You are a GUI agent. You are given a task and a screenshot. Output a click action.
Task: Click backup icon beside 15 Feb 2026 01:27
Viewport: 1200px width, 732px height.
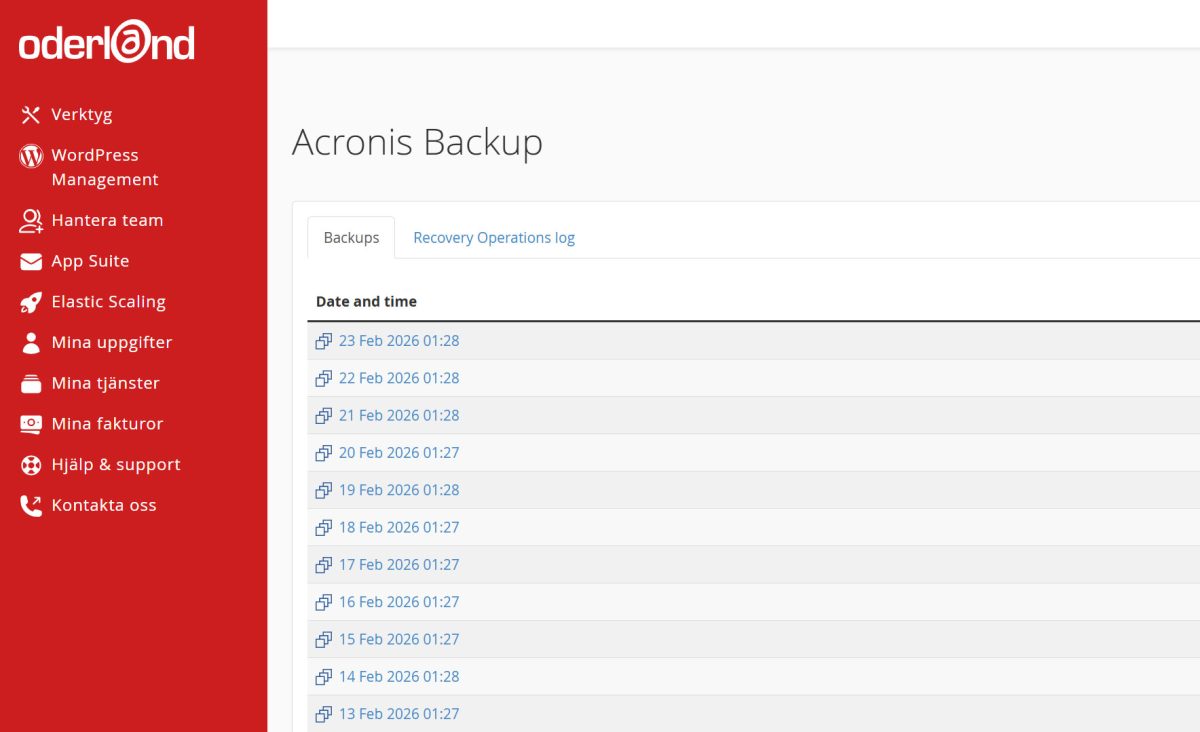[323, 640]
